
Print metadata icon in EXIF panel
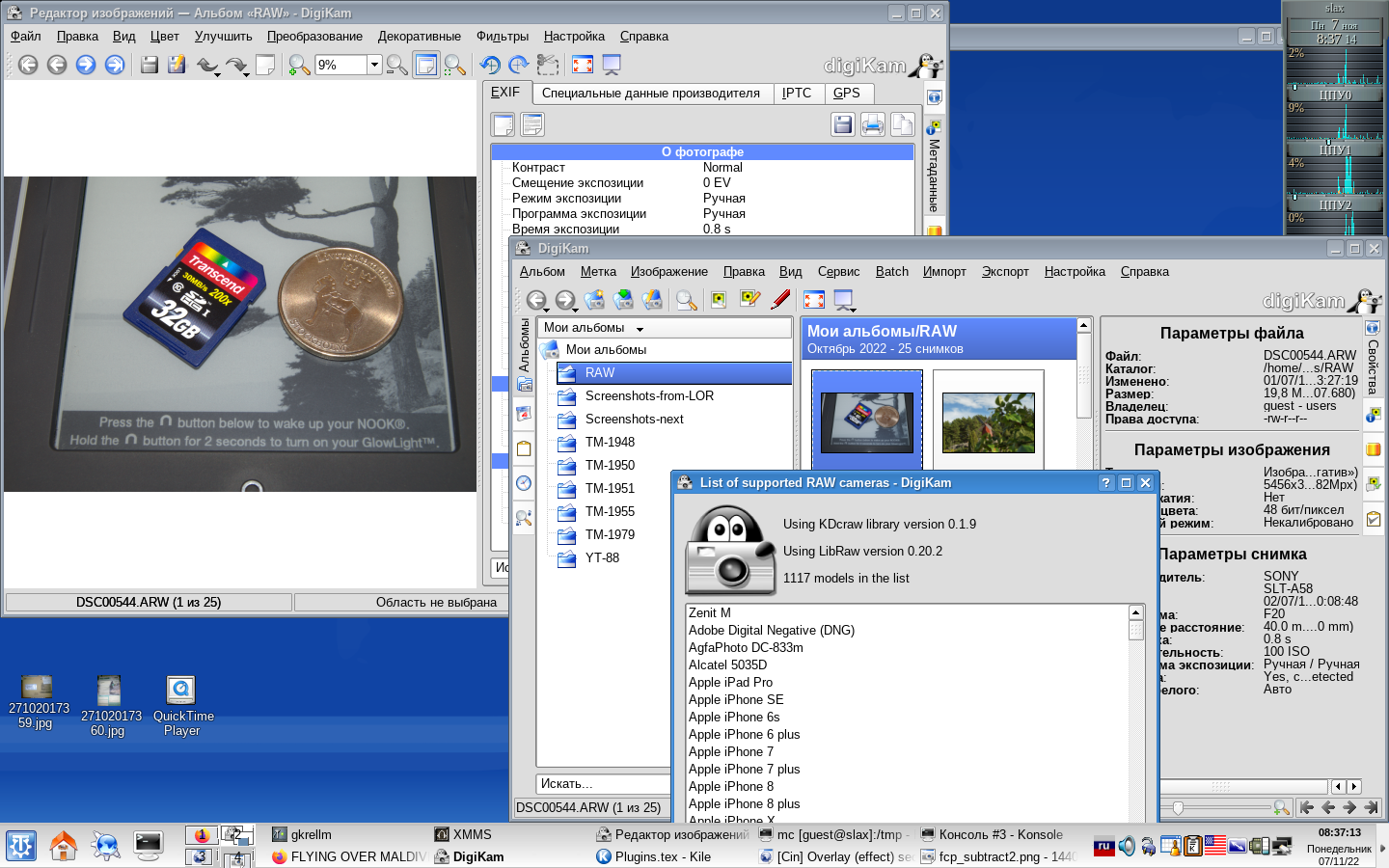tap(873, 124)
